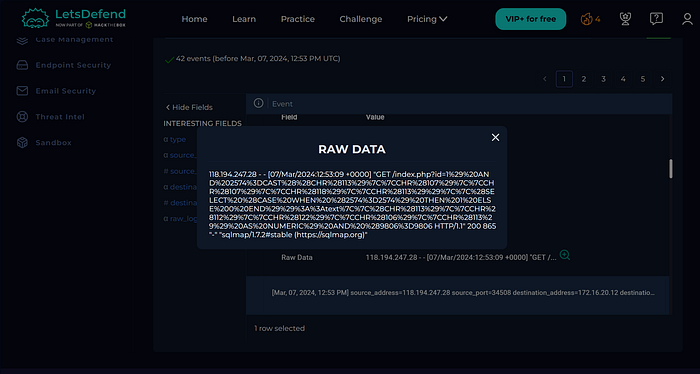Viewport: 700px width, 374px height.
Task: Open the Learn menu item
Action: click(x=244, y=19)
